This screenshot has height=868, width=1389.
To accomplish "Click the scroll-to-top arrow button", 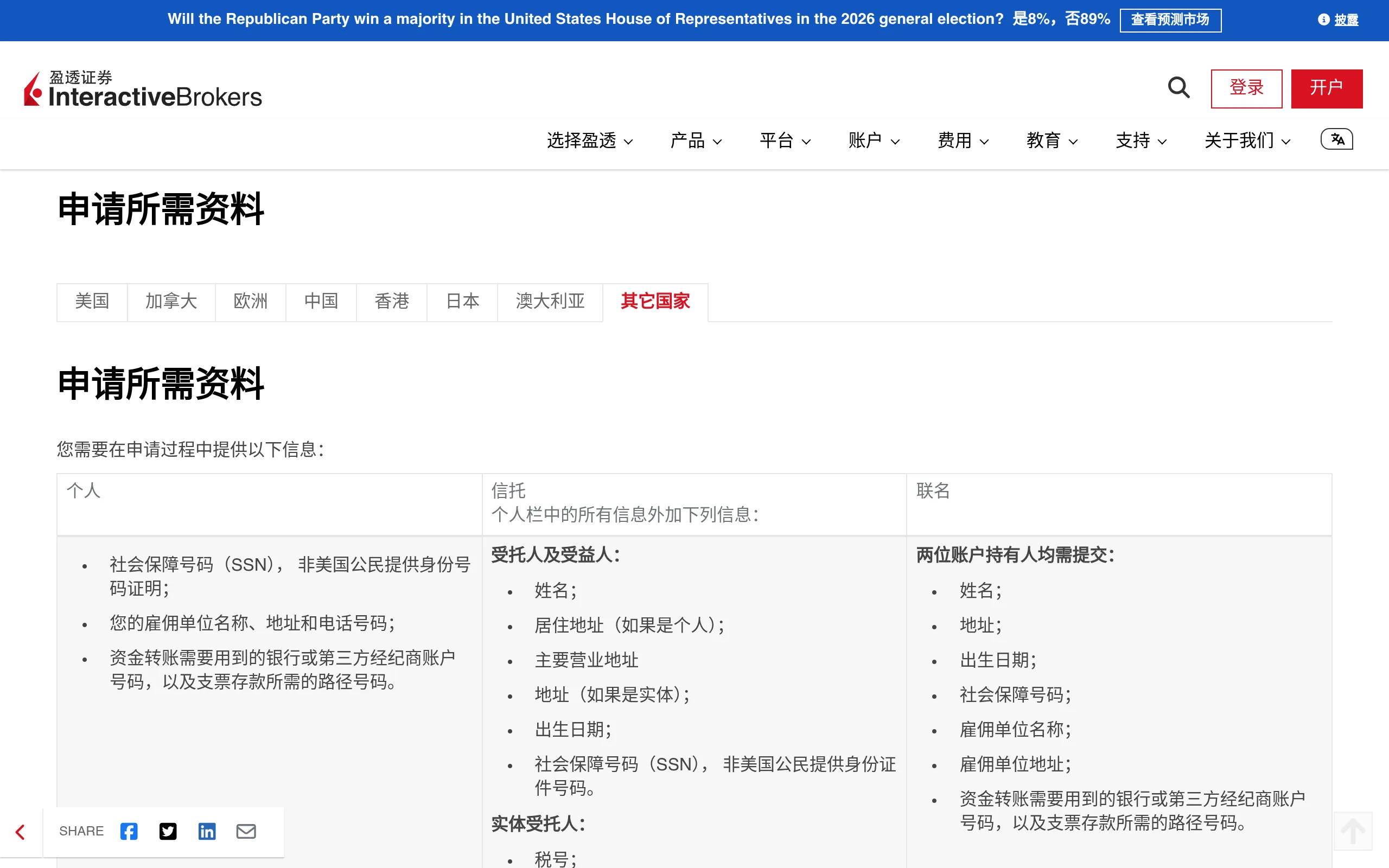I will coord(1353,831).
